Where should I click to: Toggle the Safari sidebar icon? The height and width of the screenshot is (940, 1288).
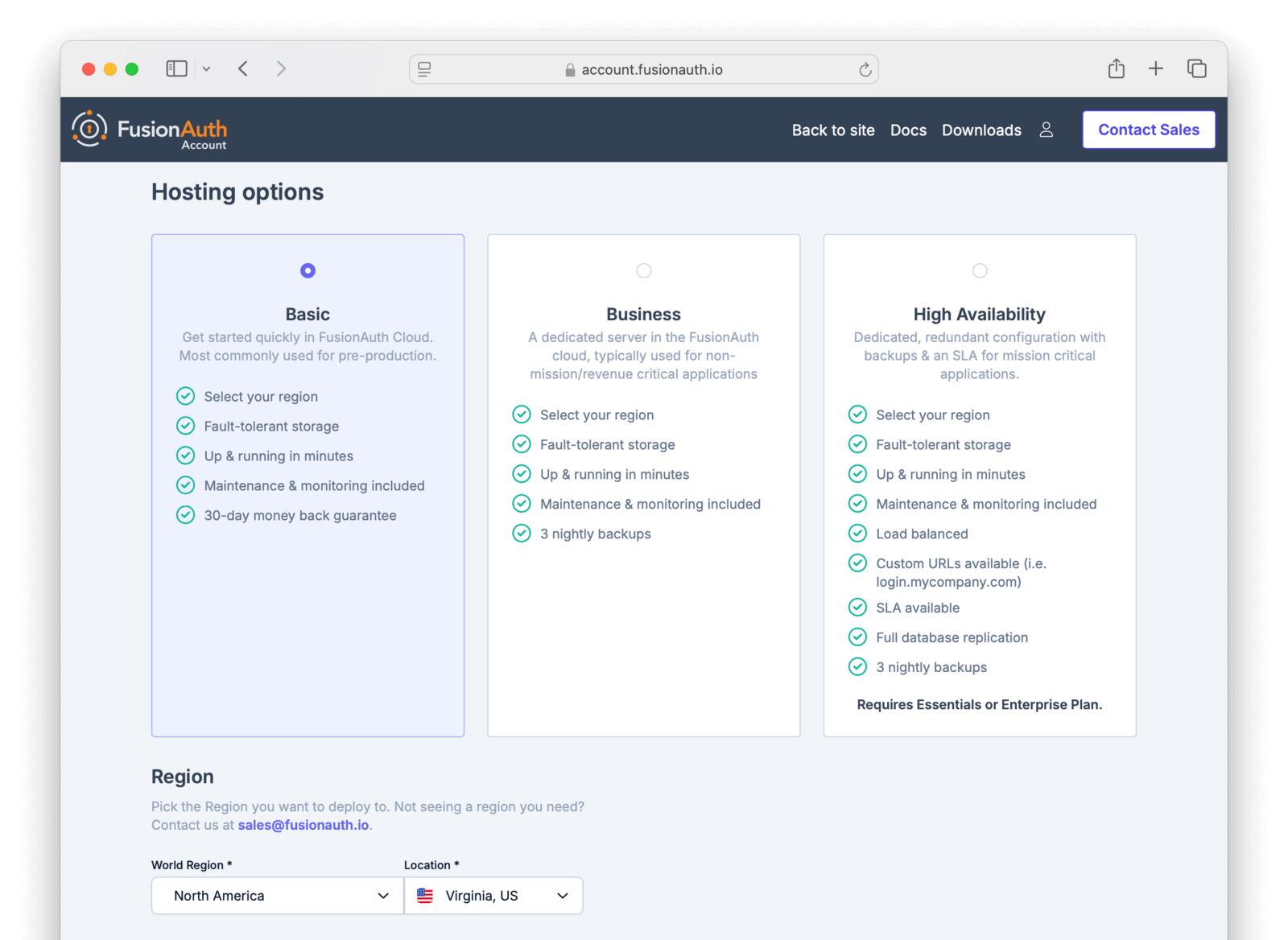tap(176, 69)
